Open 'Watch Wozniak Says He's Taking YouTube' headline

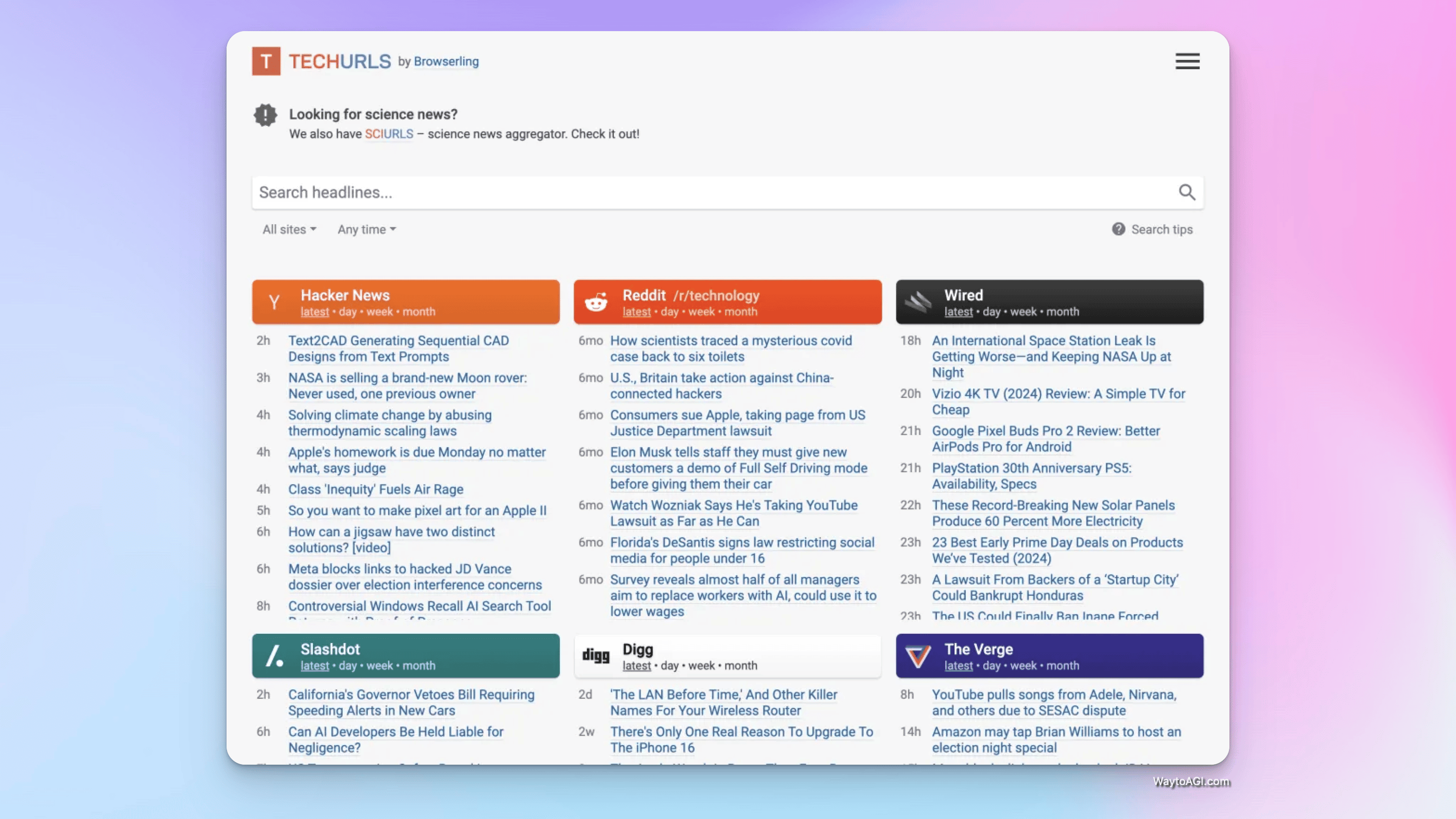734,513
